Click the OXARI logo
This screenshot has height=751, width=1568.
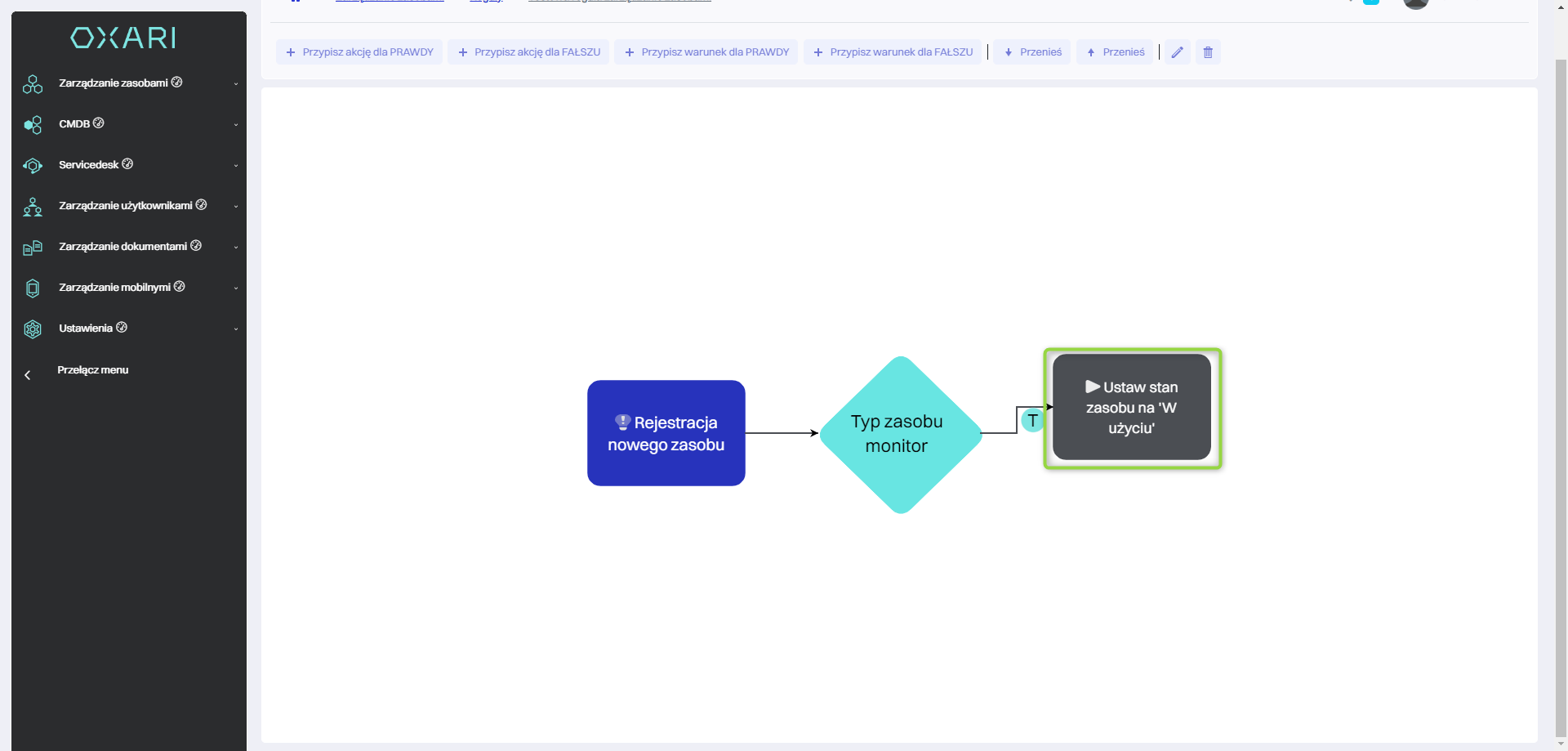coord(123,38)
